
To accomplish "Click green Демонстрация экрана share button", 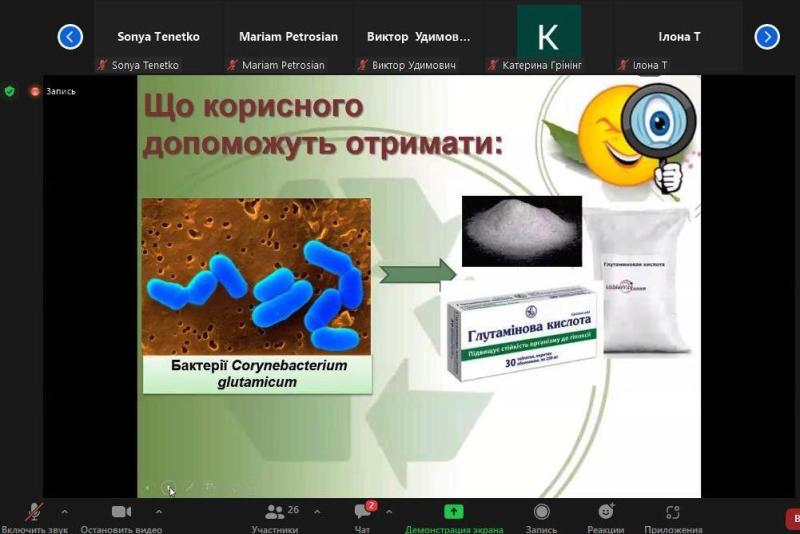I will [x=454, y=518].
